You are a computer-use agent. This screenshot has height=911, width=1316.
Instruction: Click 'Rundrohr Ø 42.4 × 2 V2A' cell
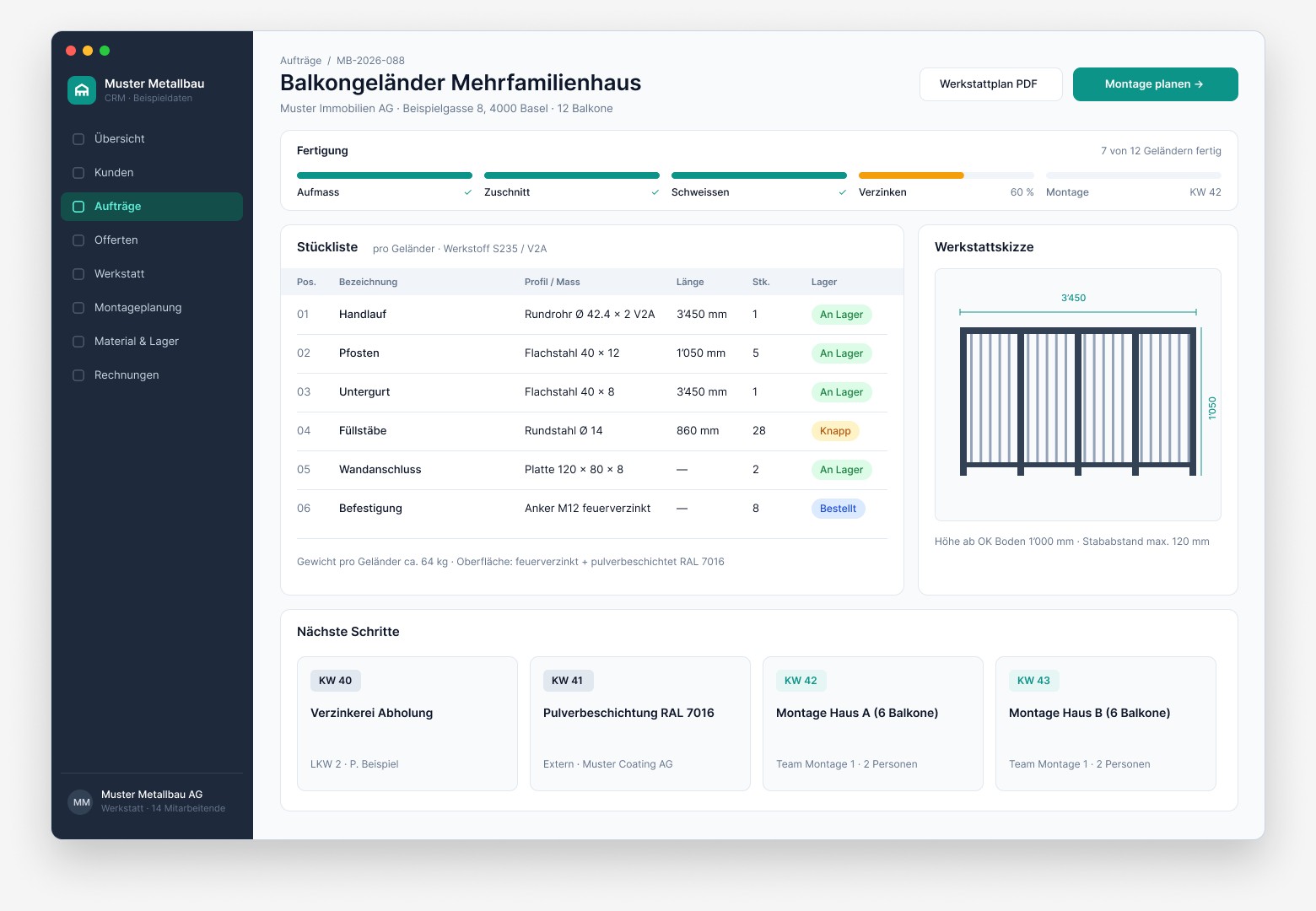pyautogui.click(x=590, y=315)
